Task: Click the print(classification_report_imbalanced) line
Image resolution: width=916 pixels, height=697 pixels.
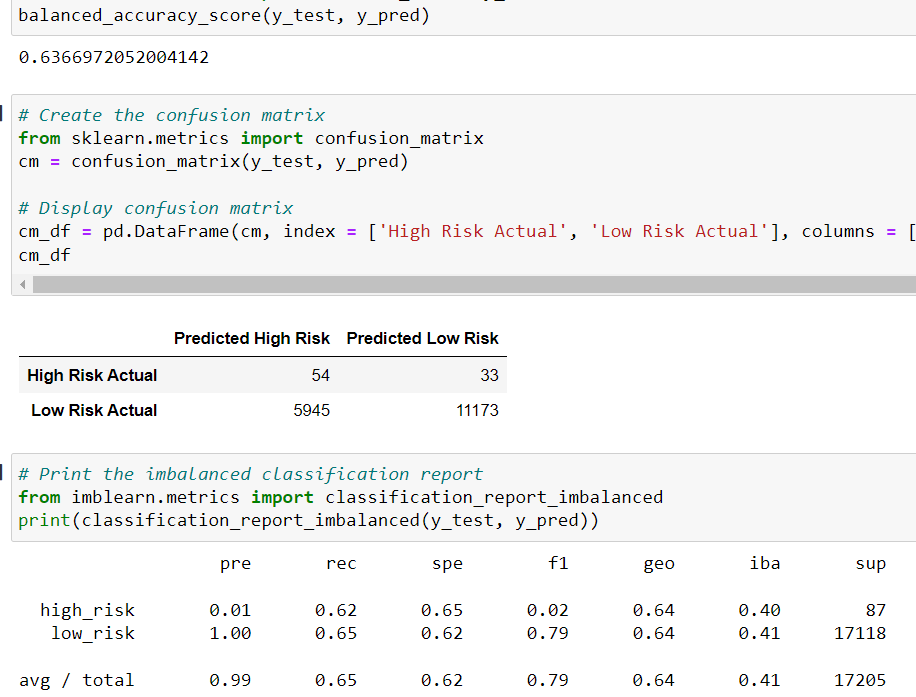Action: coord(308,521)
